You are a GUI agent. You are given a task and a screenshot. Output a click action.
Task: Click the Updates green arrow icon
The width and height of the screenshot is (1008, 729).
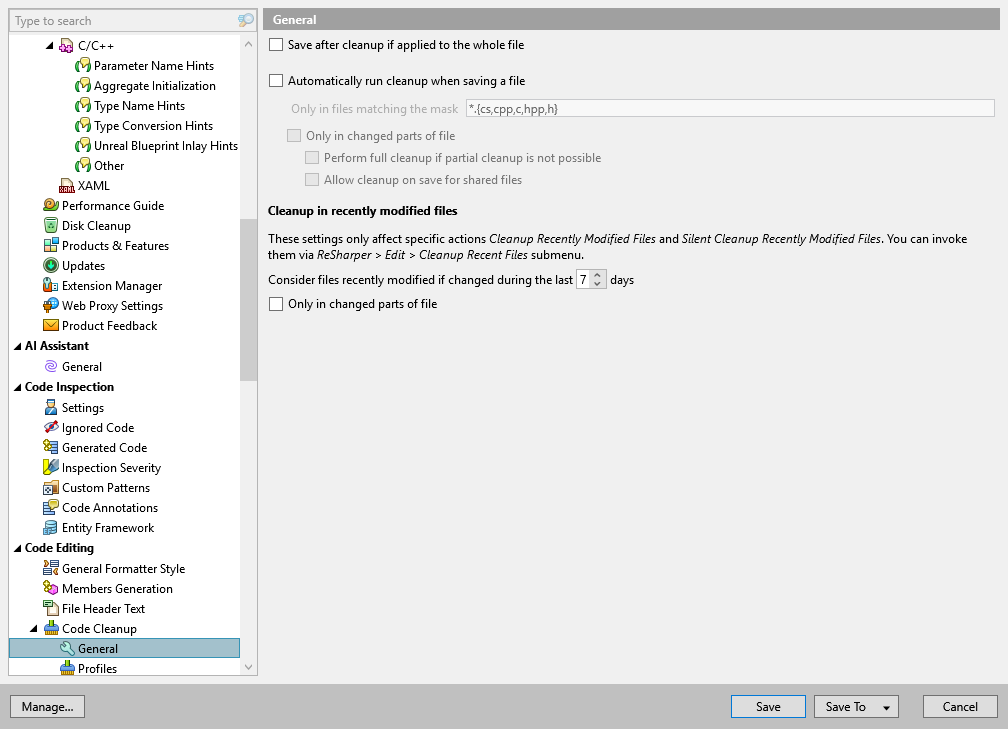pyautogui.click(x=51, y=266)
